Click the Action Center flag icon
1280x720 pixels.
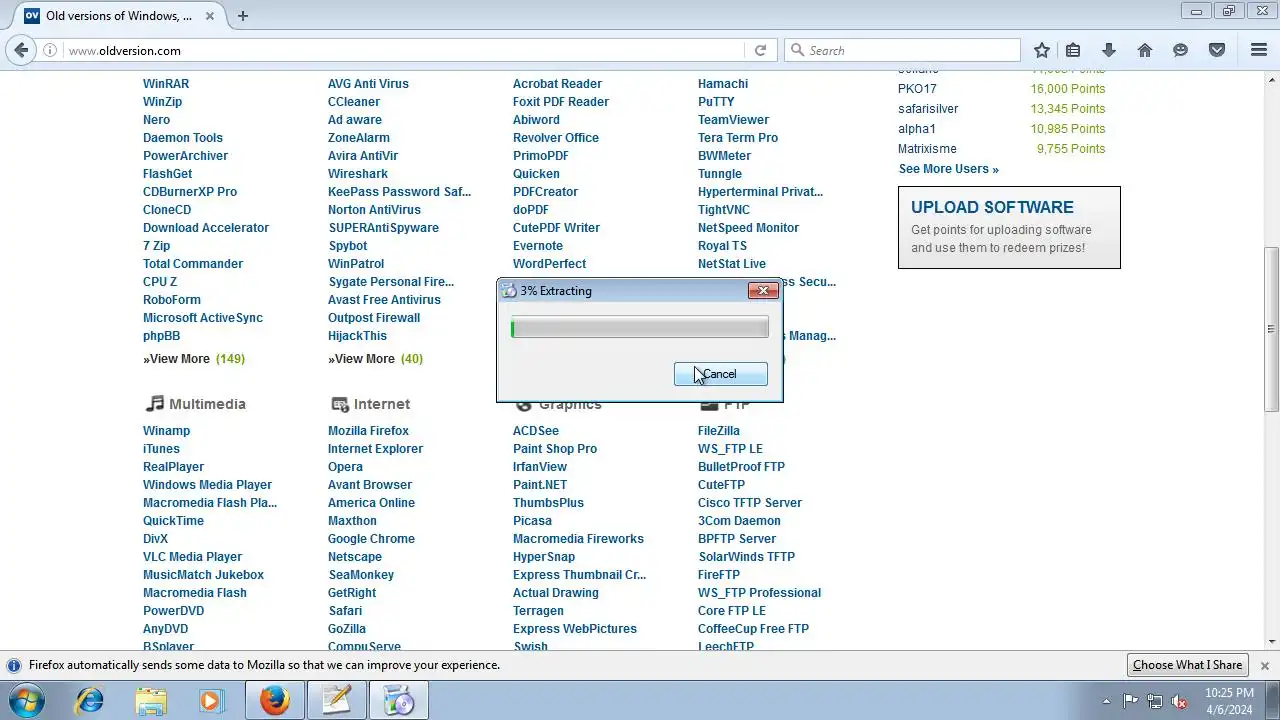[x=1131, y=701]
